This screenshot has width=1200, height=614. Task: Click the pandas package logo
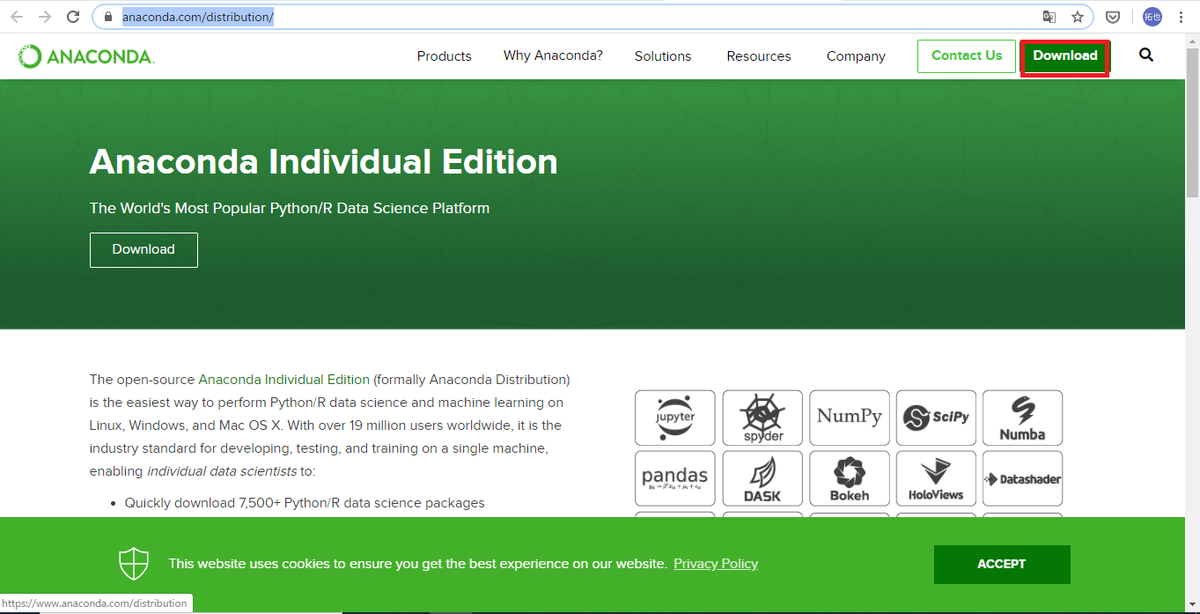click(675, 478)
